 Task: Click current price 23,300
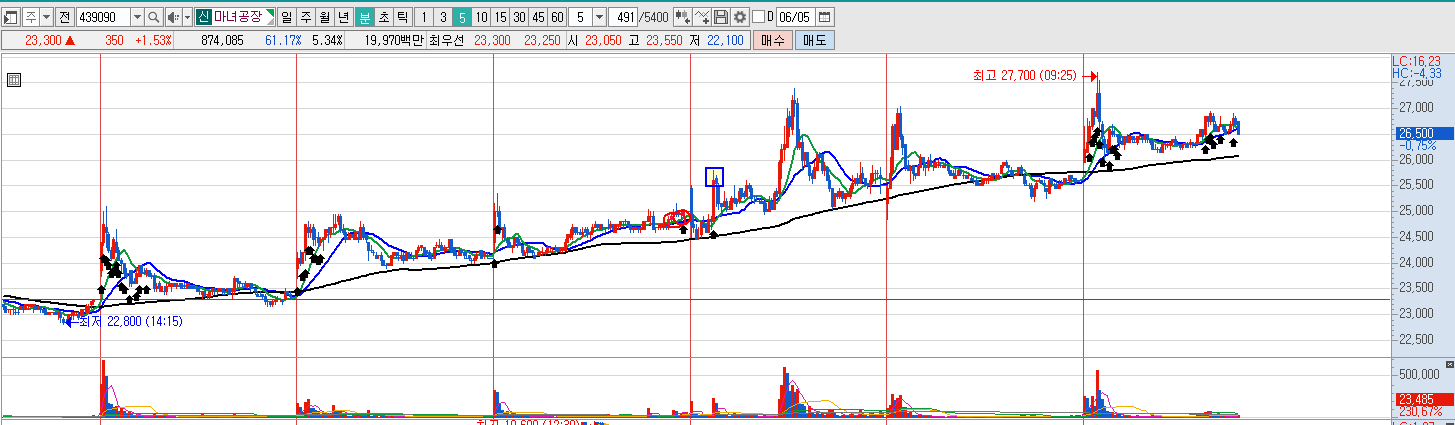[x=44, y=40]
